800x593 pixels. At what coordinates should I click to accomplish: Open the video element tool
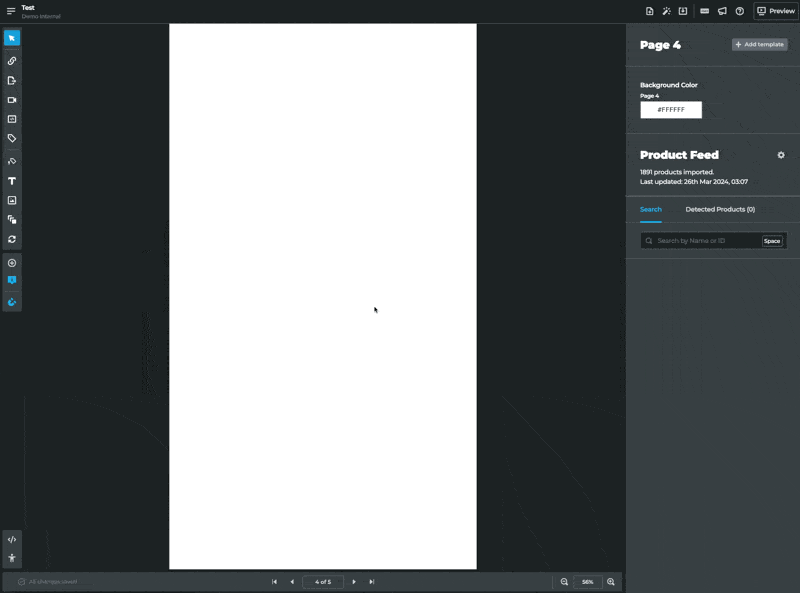coord(12,99)
